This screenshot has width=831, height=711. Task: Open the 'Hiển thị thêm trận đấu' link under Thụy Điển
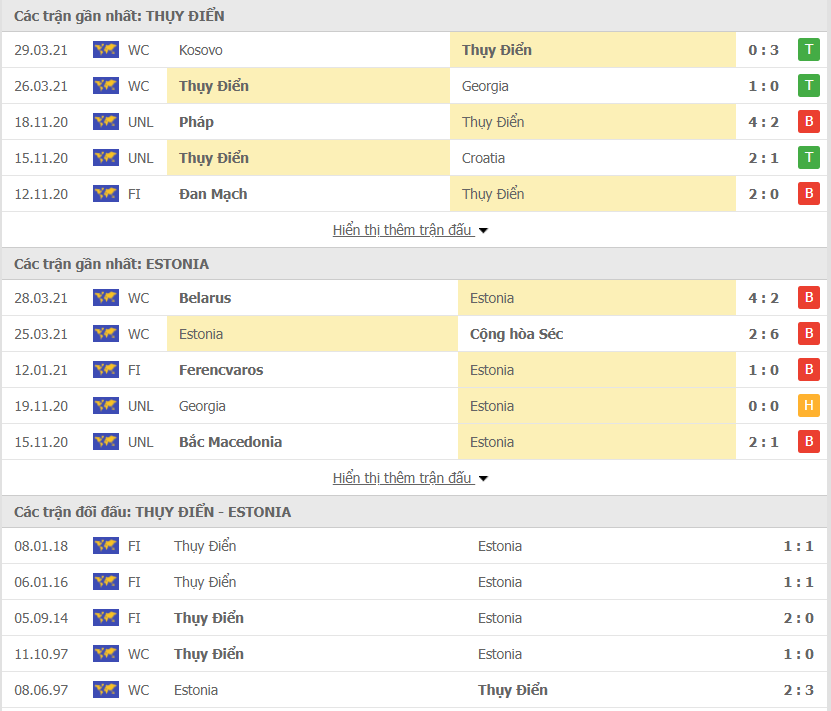click(402, 230)
